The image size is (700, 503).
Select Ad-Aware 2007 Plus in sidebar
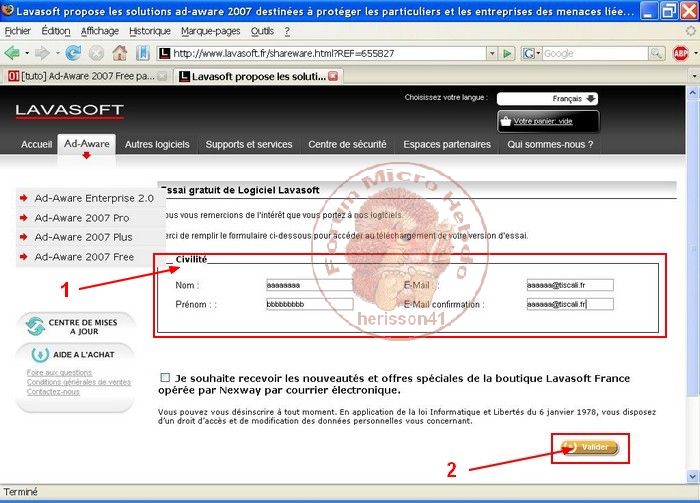pos(83,237)
